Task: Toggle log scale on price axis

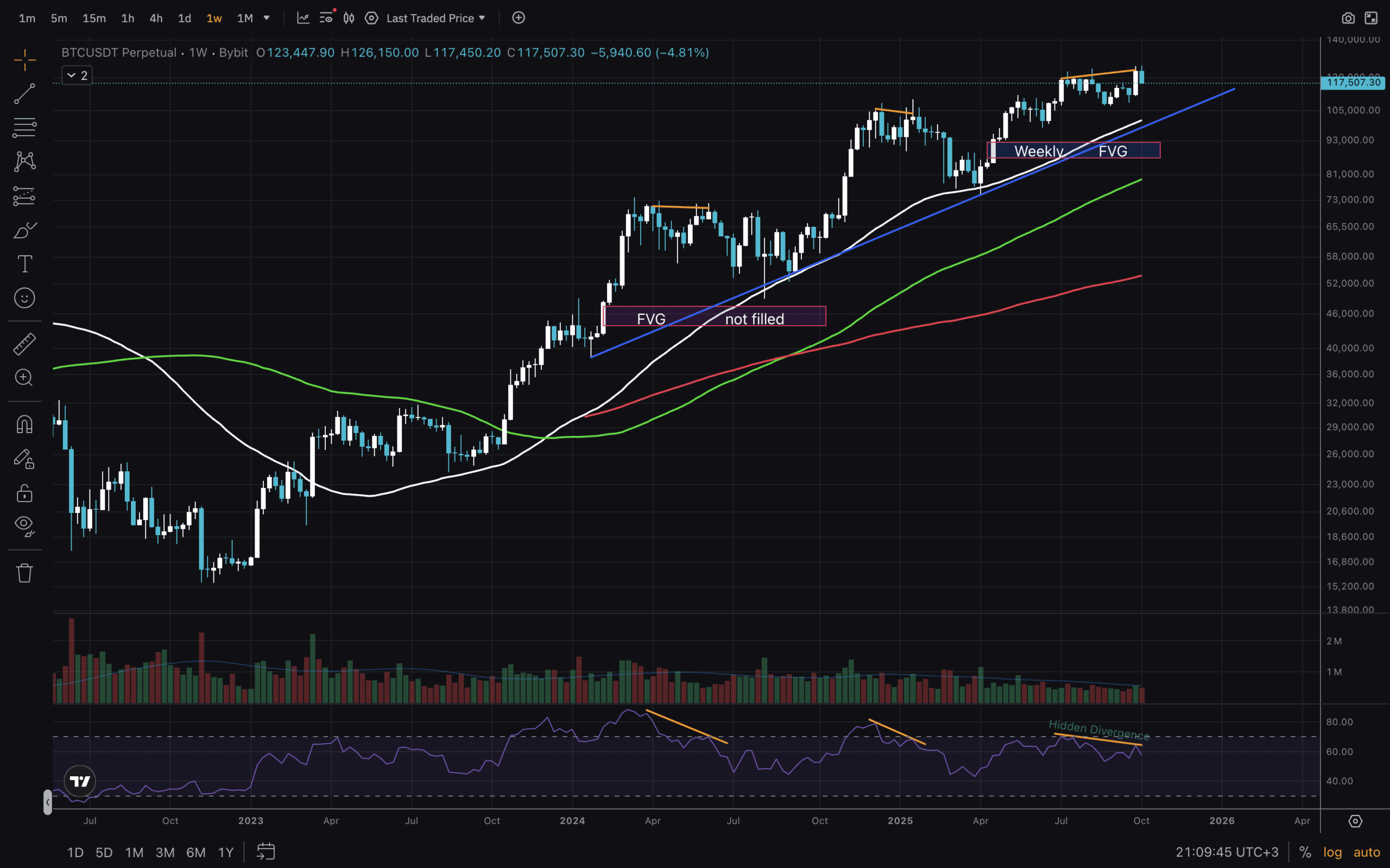Action: (1332, 852)
